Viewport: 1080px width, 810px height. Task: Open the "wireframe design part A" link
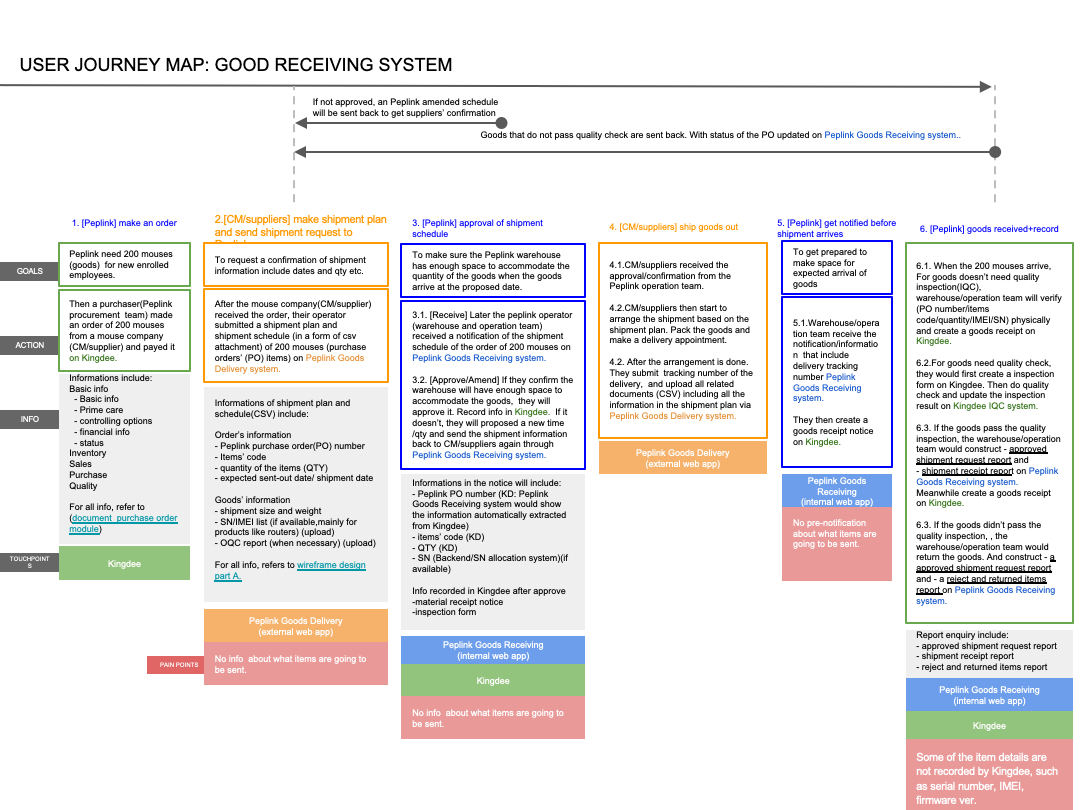tap(330, 565)
